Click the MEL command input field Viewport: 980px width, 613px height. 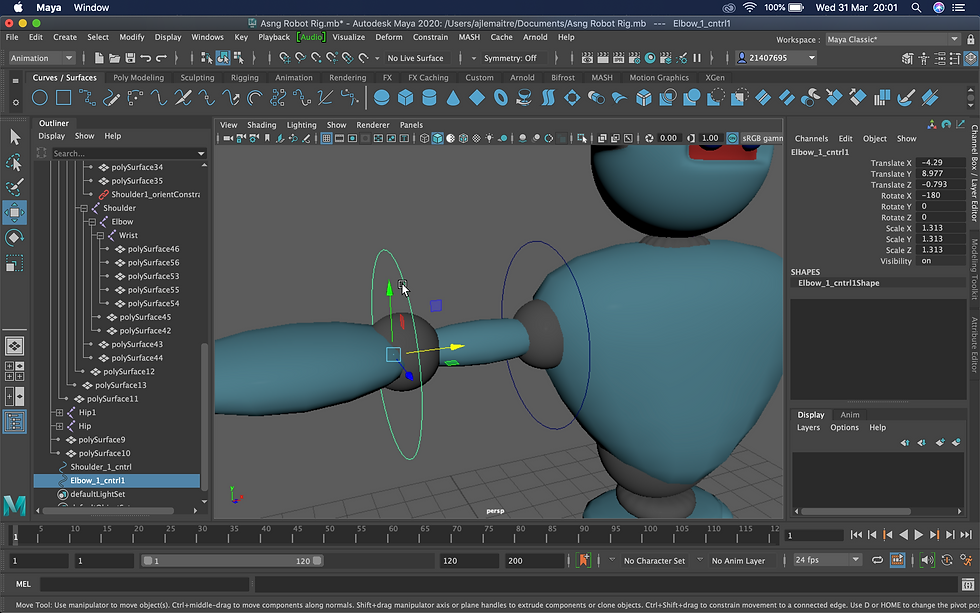click(144, 584)
